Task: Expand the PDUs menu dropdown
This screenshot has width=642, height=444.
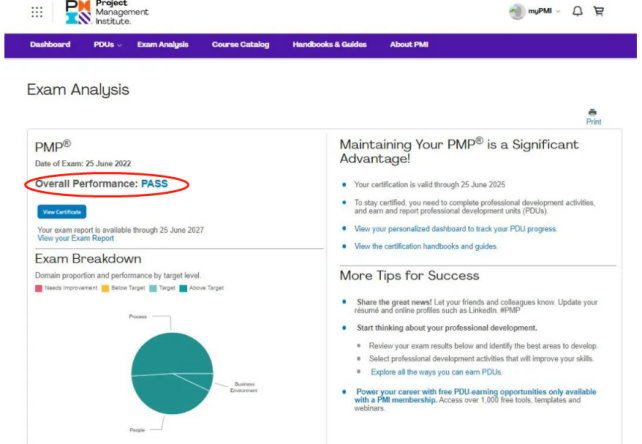Action: click(x=108, y=45)
